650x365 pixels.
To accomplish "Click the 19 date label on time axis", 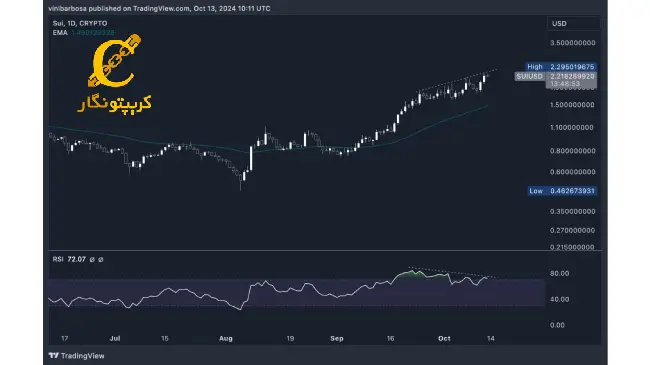I will [x=290, y=338].
